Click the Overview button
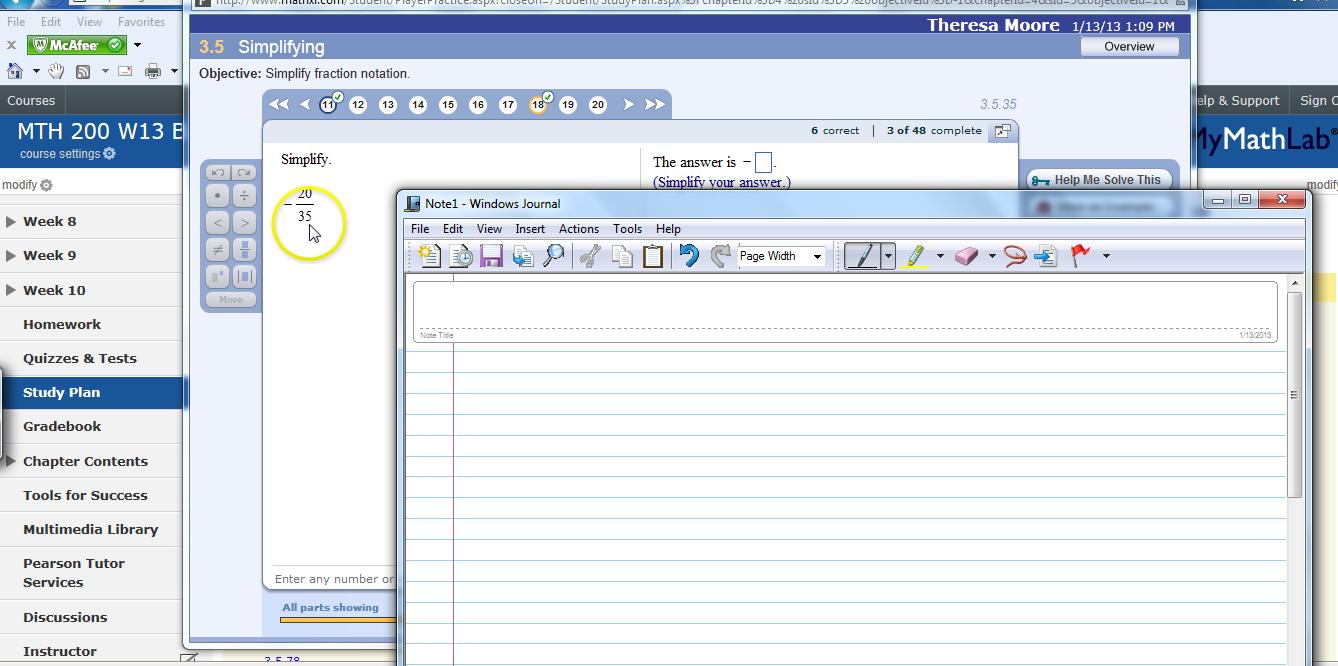This screenshot has width=1338, height=666. pyautogui.click(x=1129, y=46)
